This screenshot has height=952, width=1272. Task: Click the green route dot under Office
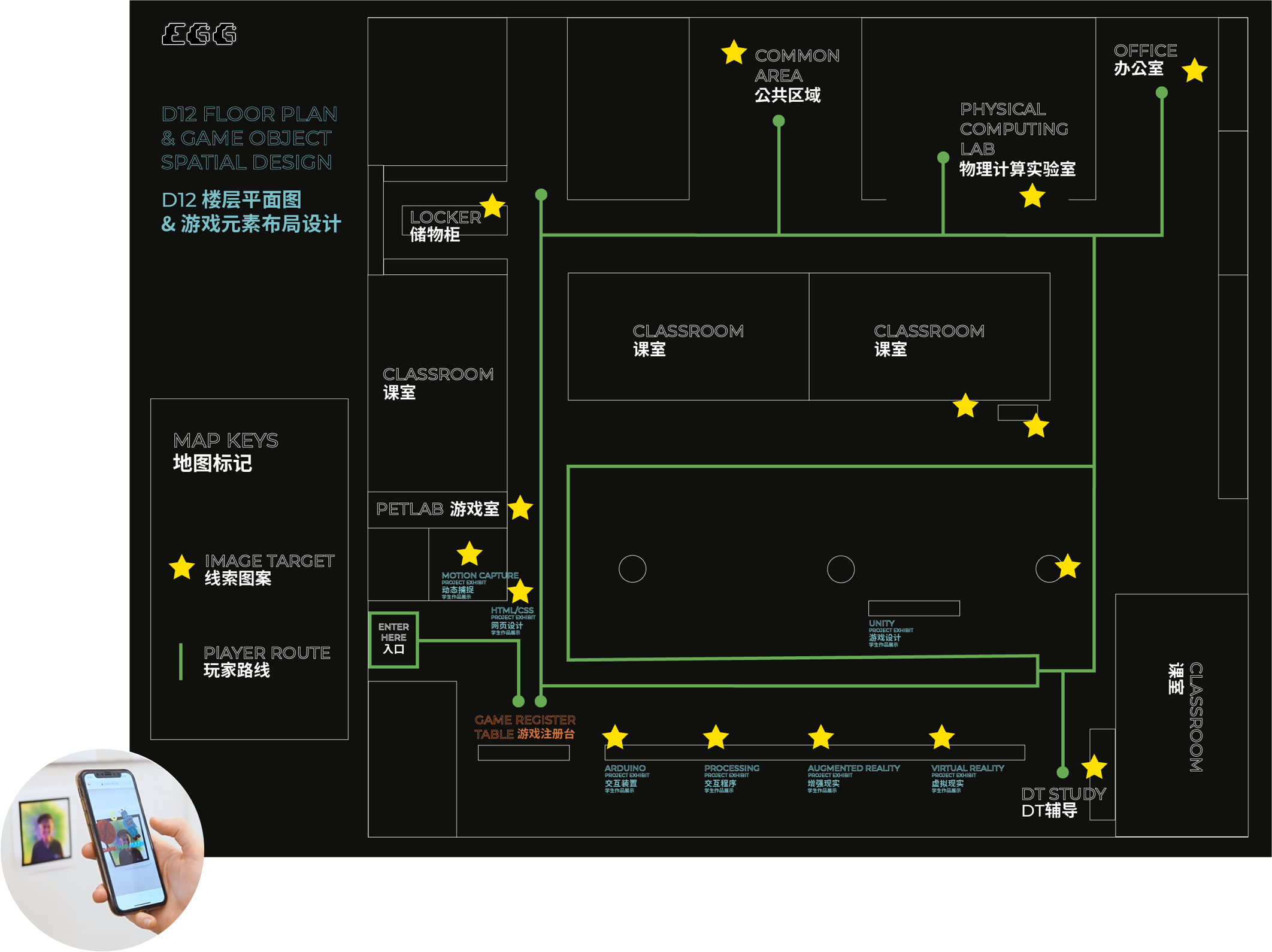1162,92
